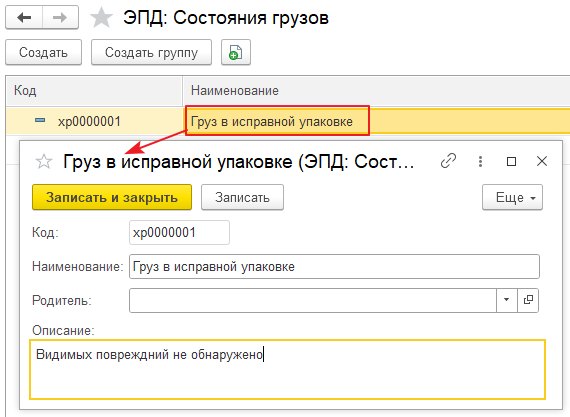The height and width of the screenshot is (417, 570).
Task: Click the Записать button
Action: pyautogui.click(x=242, y=197)
